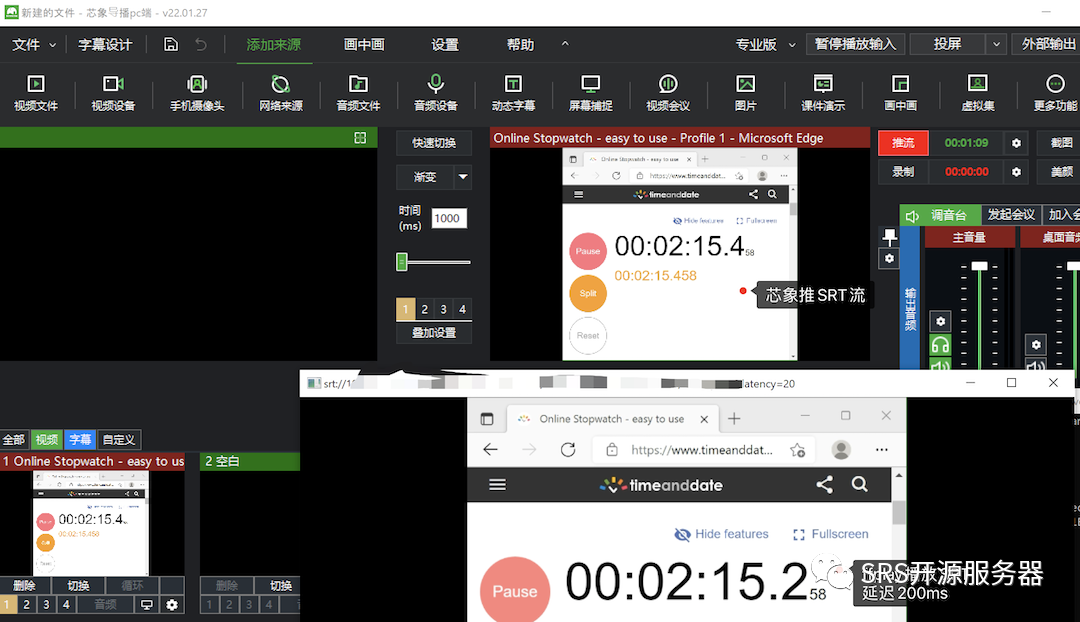Select overlay layer 3 in switcher panel

[x=444, y=309]
